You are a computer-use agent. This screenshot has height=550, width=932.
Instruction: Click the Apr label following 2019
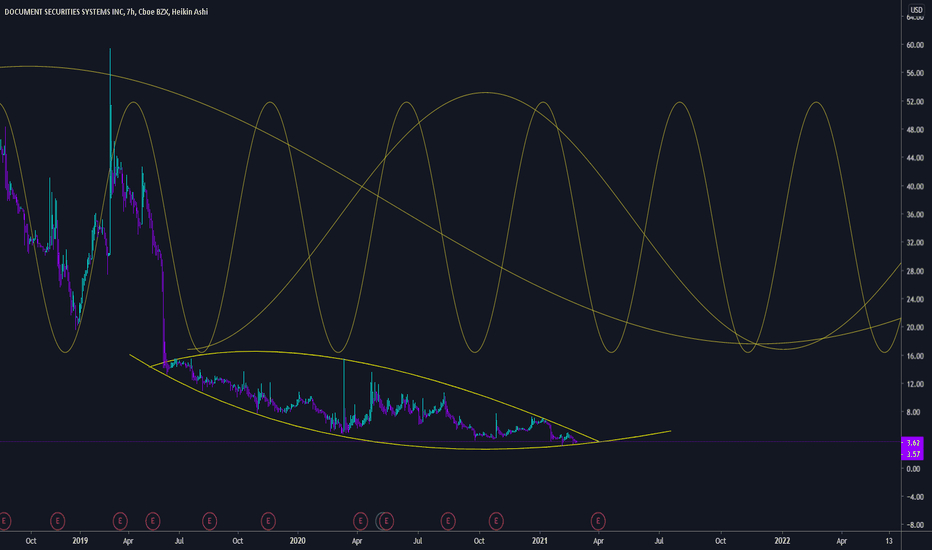click(x=128, y=541)
